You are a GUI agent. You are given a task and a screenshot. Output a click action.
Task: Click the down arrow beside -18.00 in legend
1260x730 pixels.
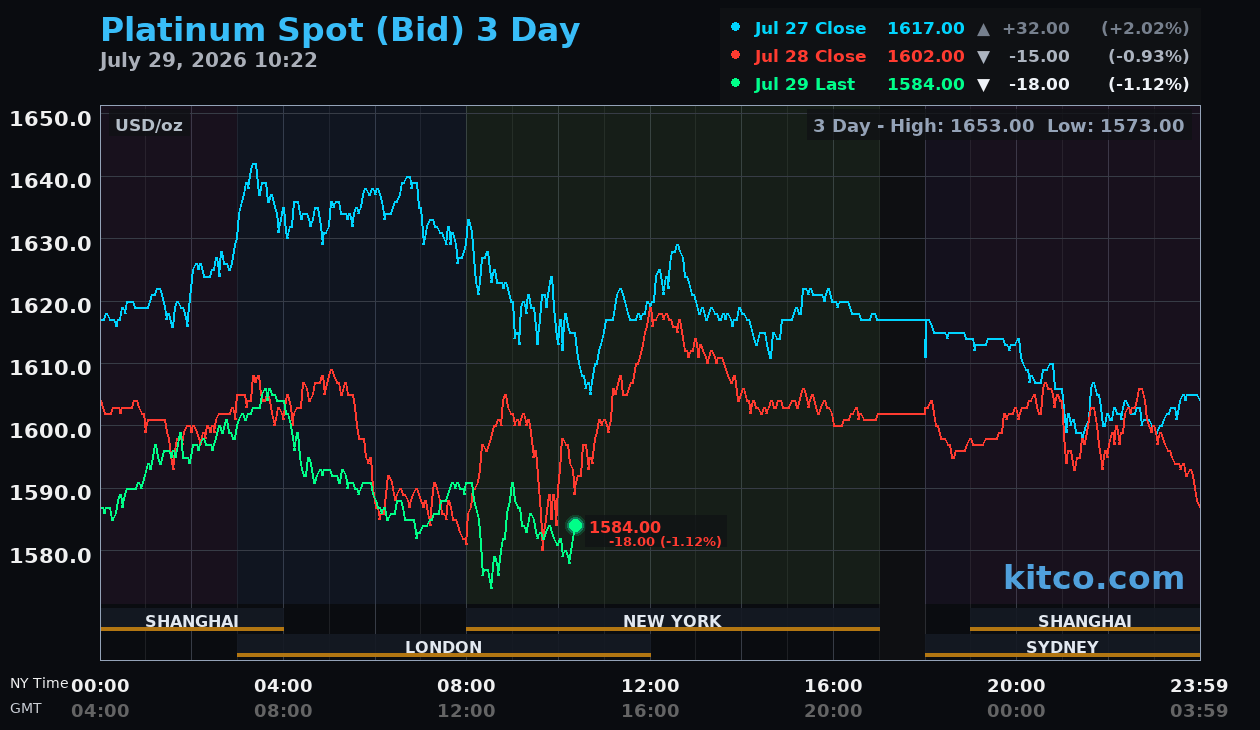coord(983,85)
